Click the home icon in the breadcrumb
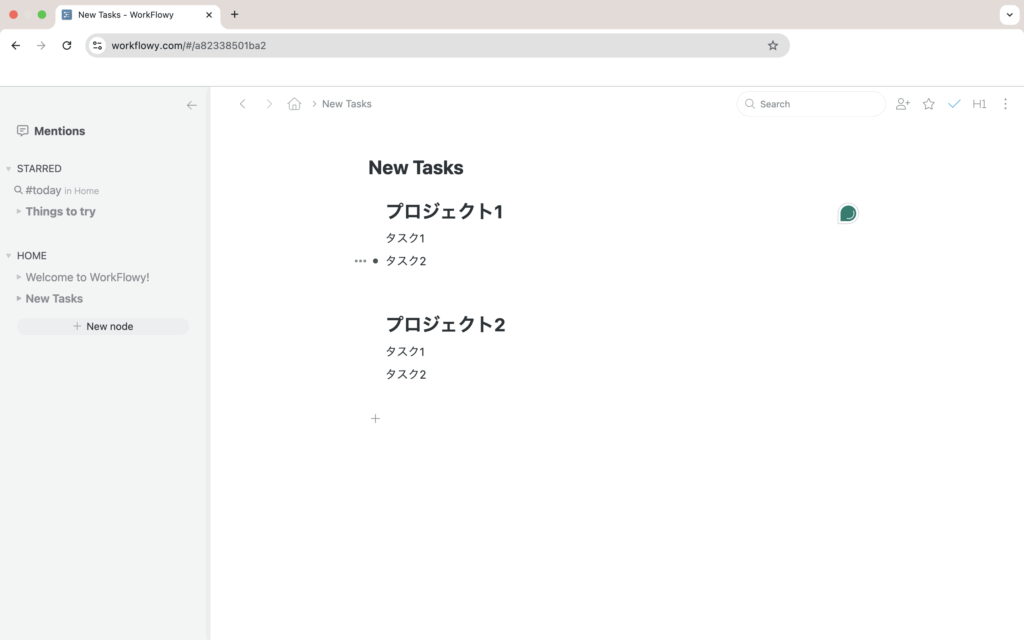The height and width of the screenshot is (640, 1024). [294, 104]
